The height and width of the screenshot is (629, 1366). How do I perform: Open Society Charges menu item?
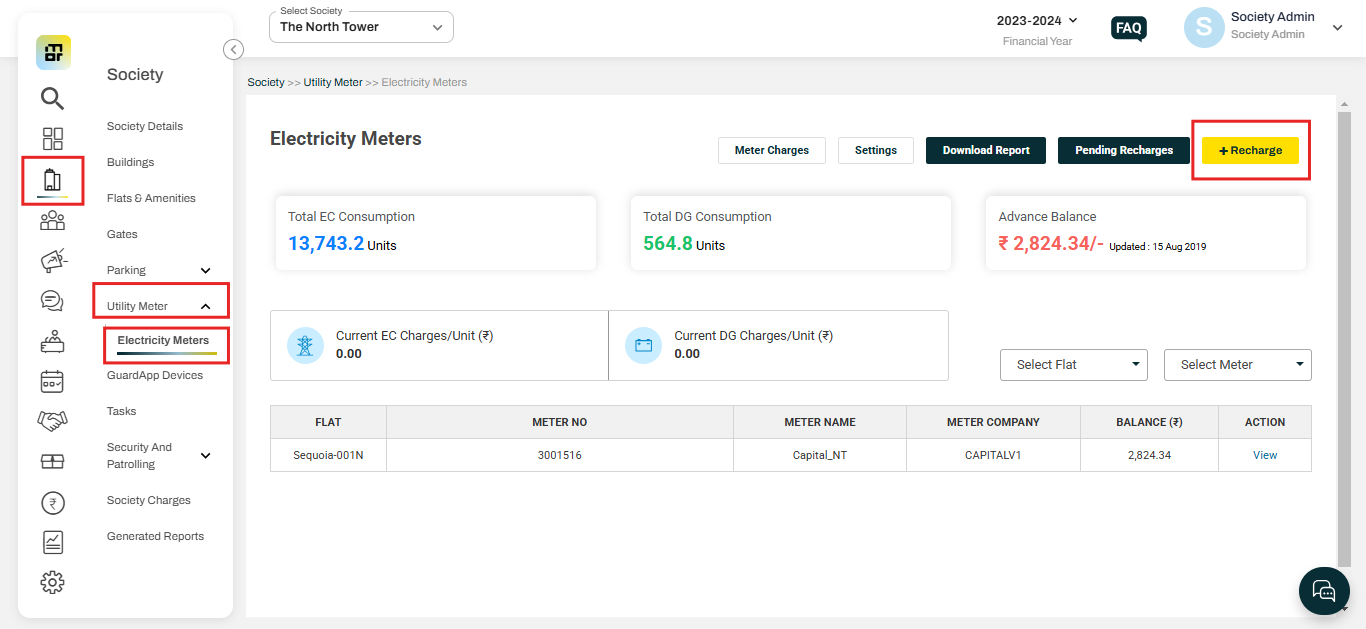click(149, 500)
